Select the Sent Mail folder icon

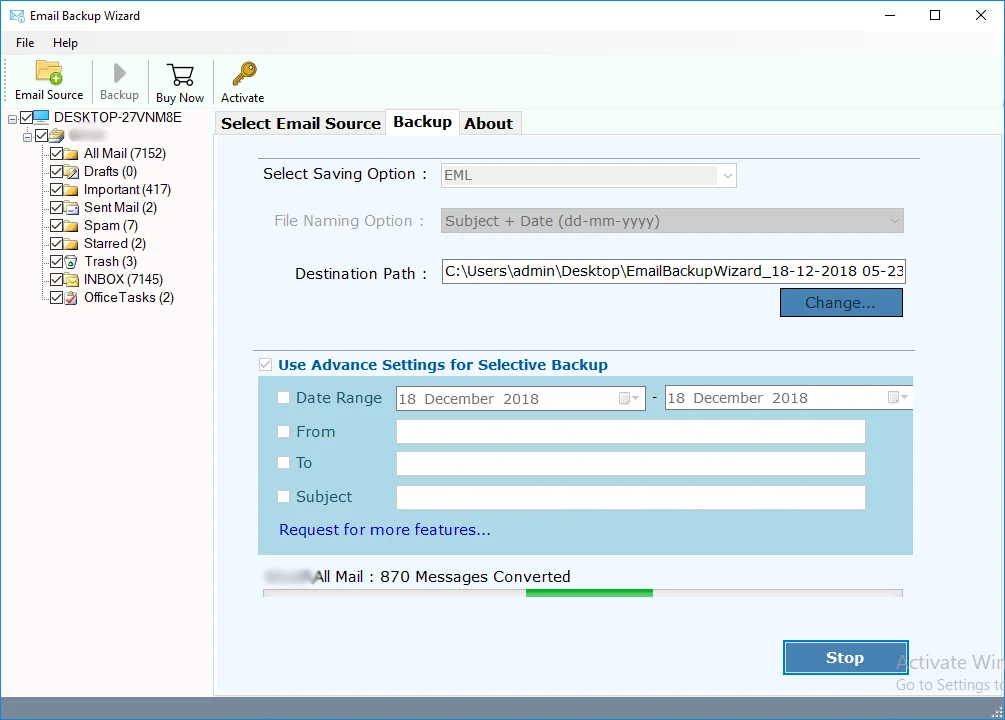click(72, 208)
